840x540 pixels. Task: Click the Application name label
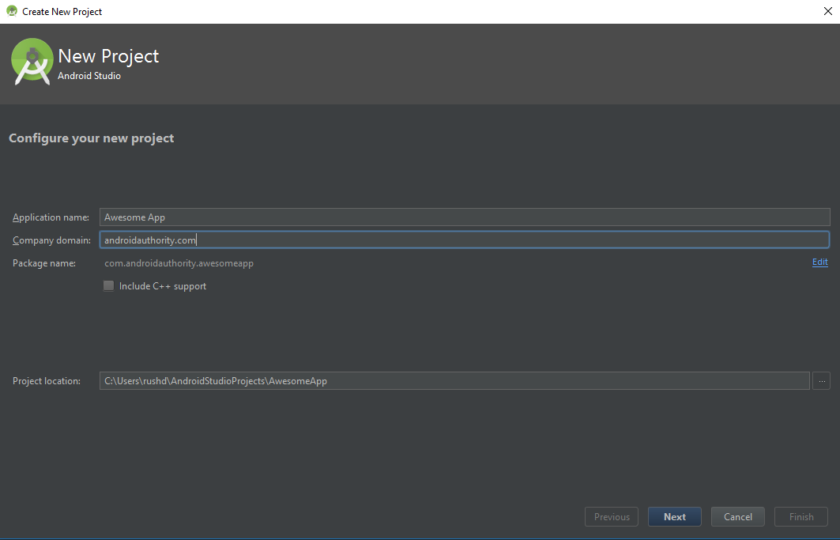50,217
